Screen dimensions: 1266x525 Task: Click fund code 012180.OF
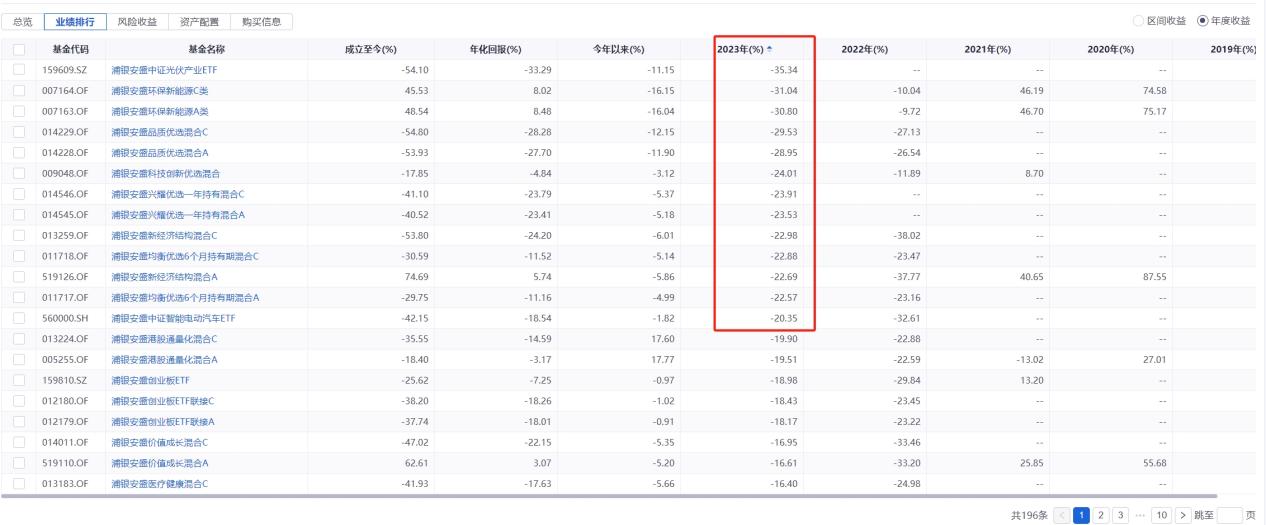[x=64, y=401]
